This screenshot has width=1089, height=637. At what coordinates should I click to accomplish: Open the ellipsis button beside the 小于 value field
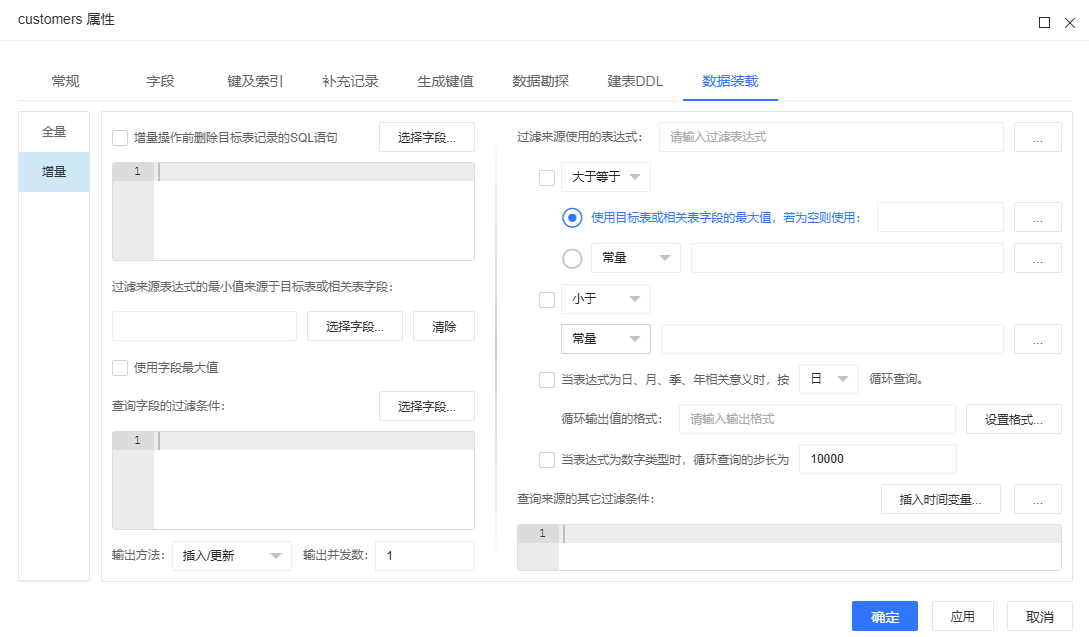[1038, 339]
